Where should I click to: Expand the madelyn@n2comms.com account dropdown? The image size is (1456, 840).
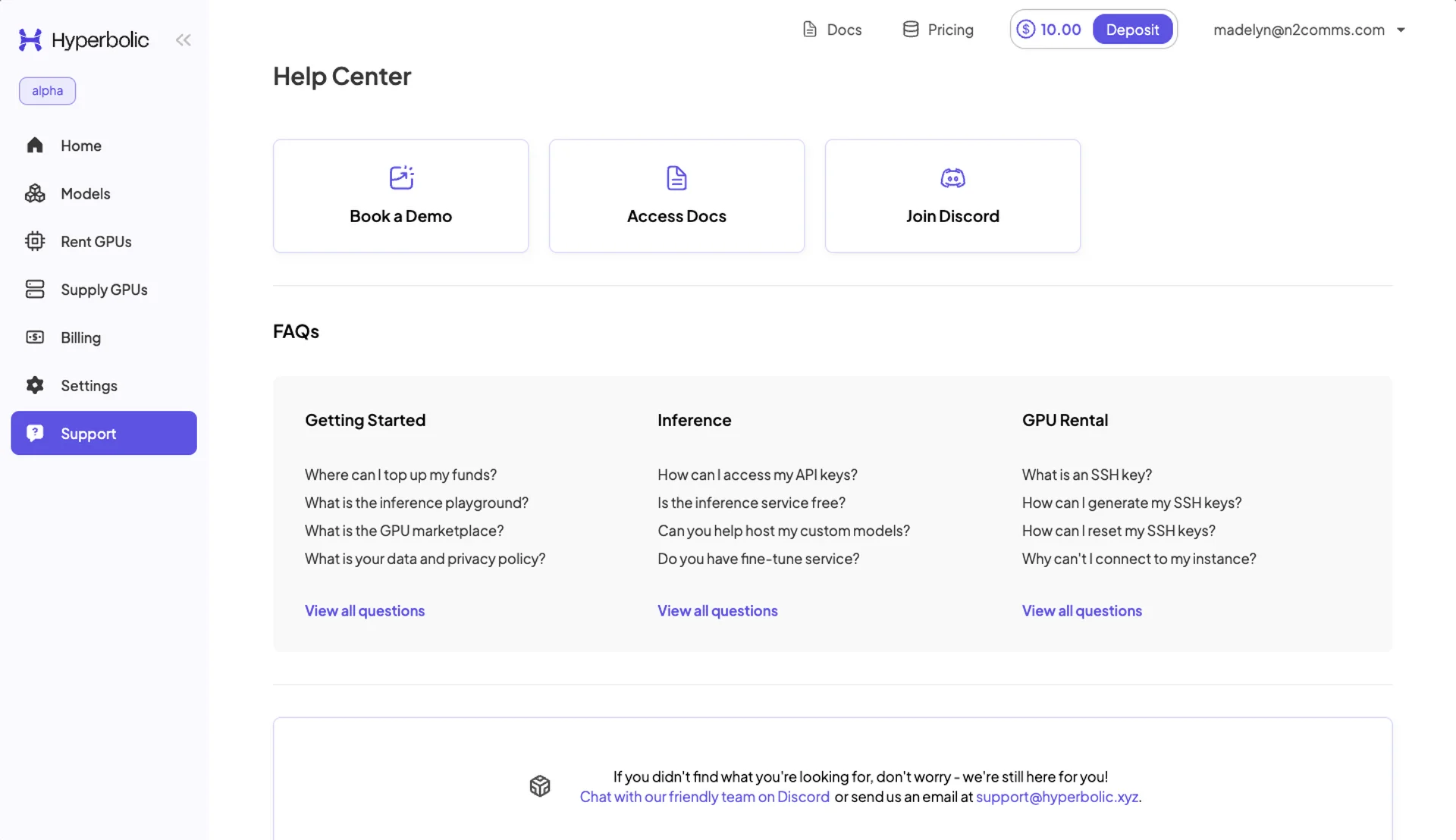click(1310, 30)
